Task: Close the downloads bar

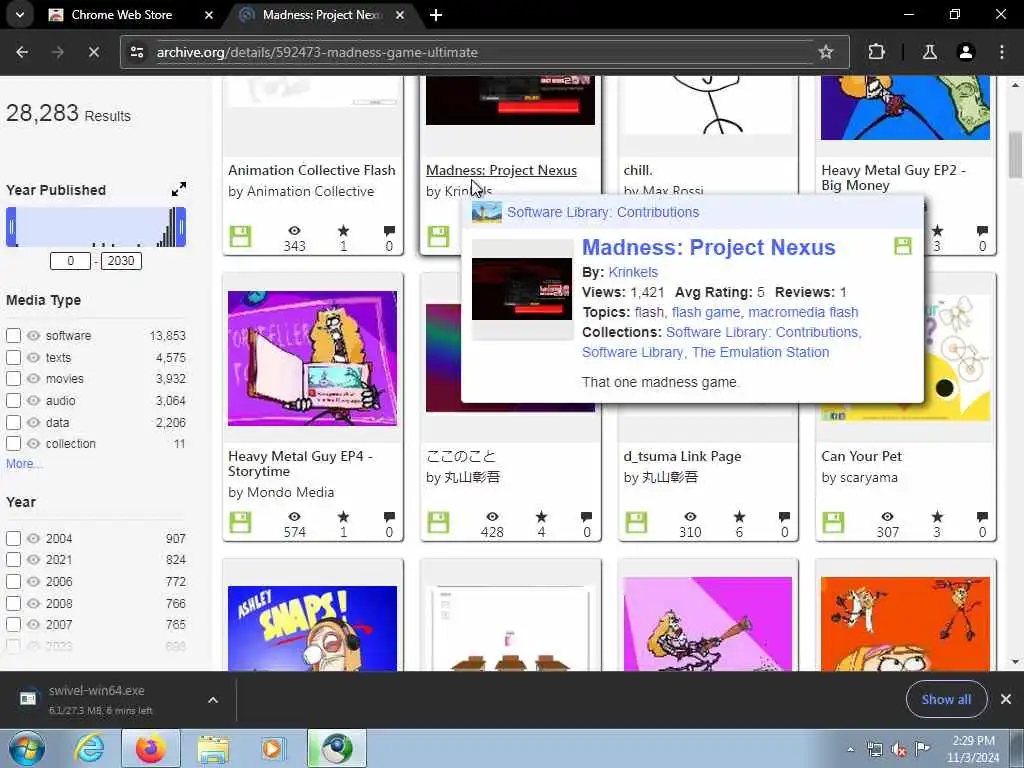Action: 1006,699
